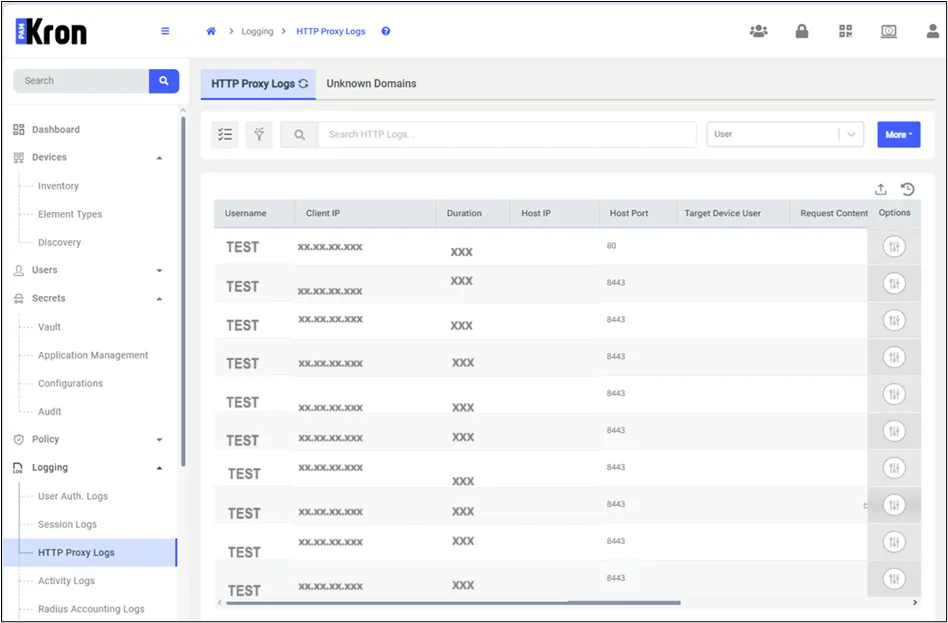Image resolution: width=948 pixels, height=623 pixels.
Task: Click the padlock icon in top bar
Action: point(802,31)
